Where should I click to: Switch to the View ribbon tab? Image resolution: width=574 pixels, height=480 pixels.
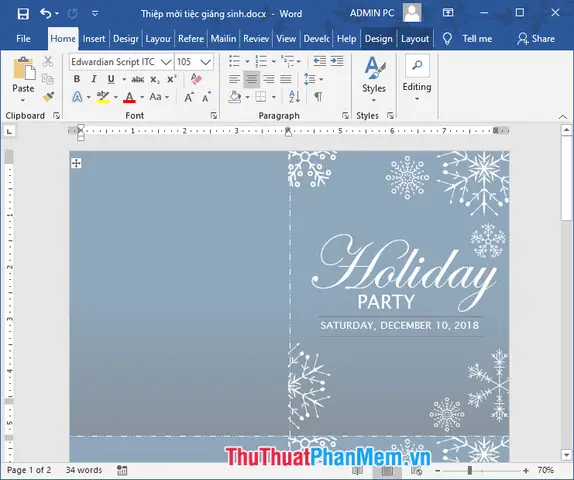coord(286,38)
